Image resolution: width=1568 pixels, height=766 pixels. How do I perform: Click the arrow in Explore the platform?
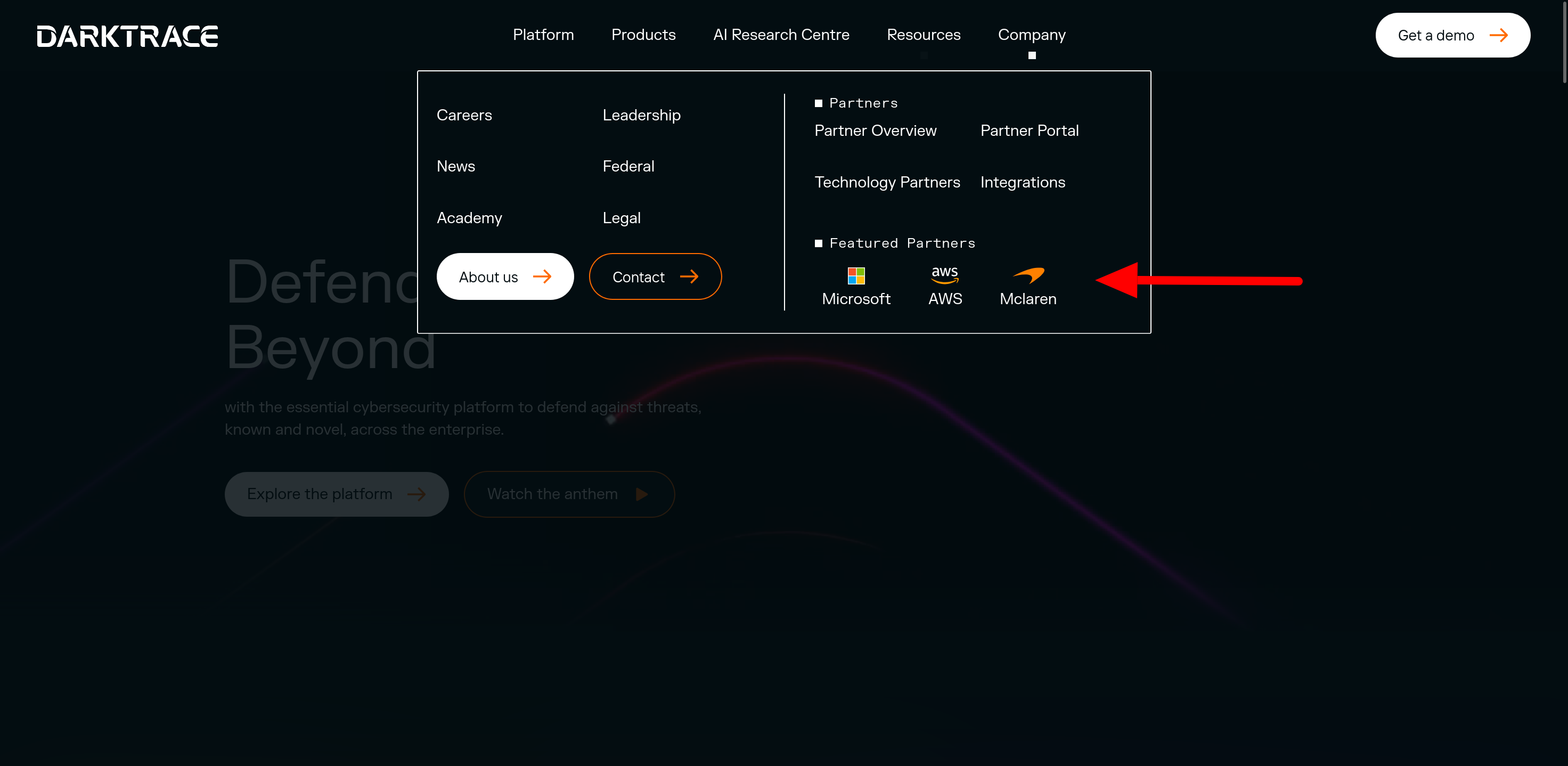416,494
